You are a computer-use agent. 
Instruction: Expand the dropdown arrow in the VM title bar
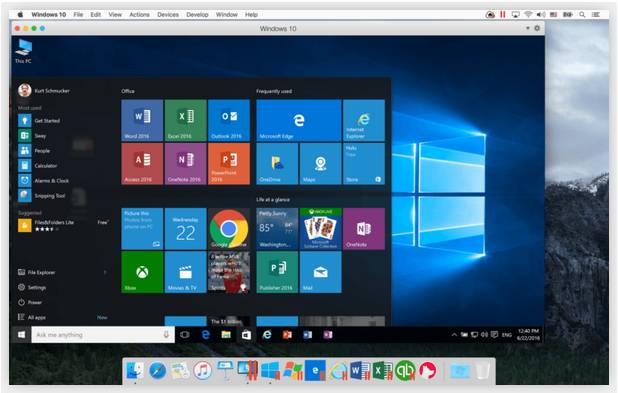[x=527, y=28]
